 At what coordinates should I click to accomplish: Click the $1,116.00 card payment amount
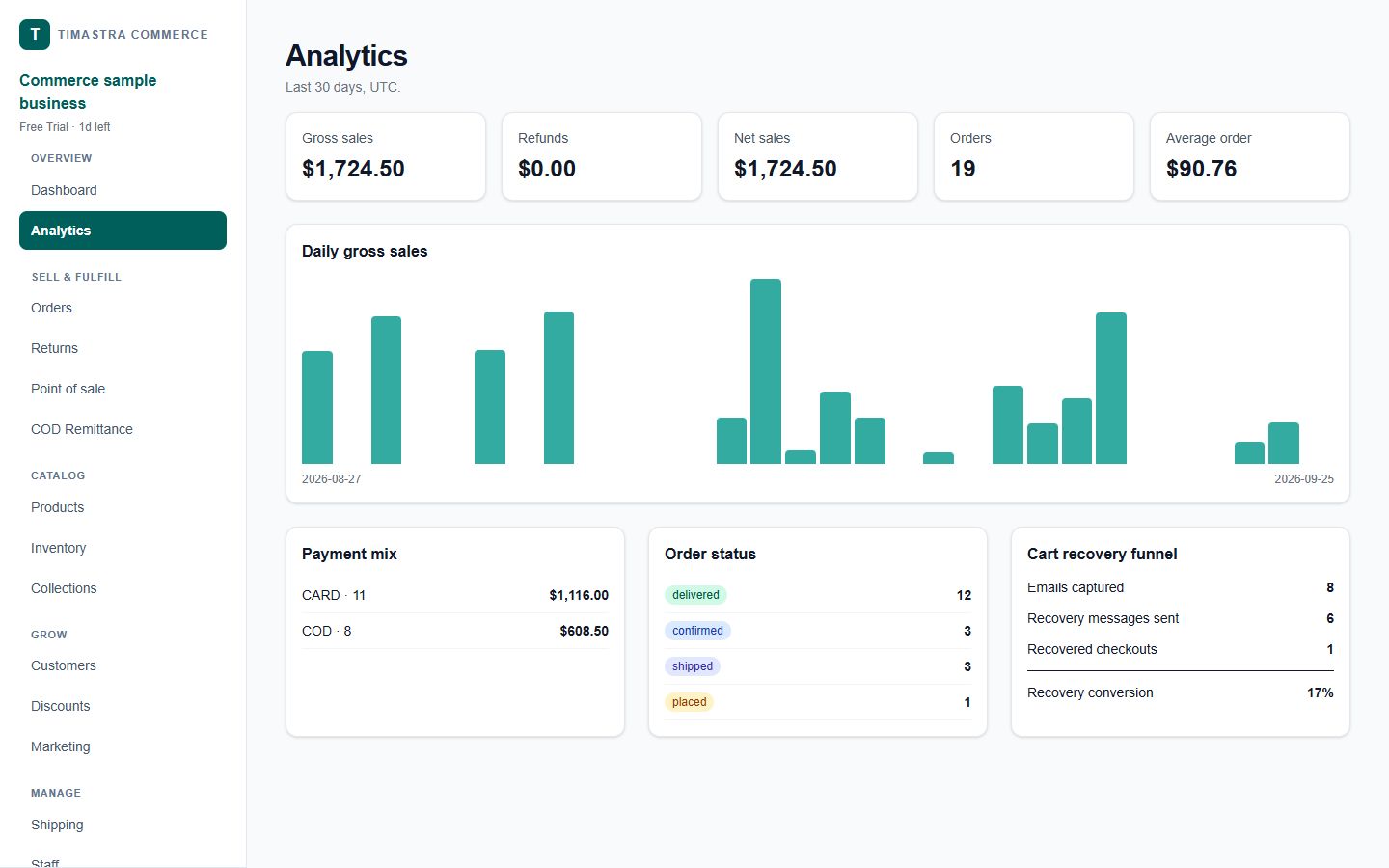coord(579,595)
